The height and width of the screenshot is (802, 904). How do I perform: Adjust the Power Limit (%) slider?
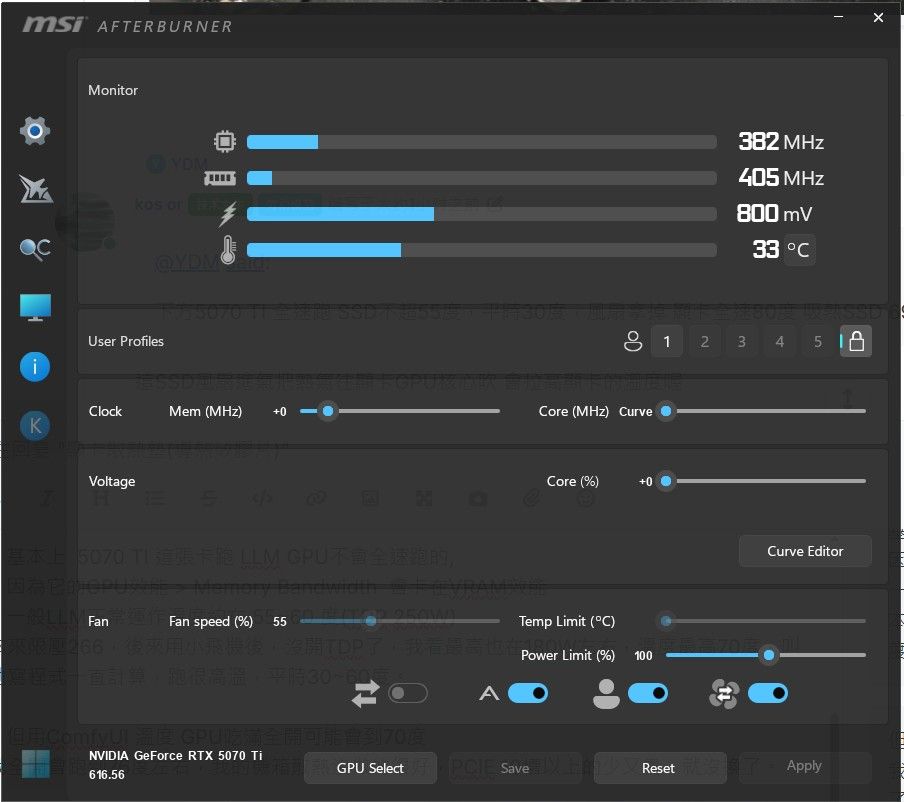coord(766,655)
